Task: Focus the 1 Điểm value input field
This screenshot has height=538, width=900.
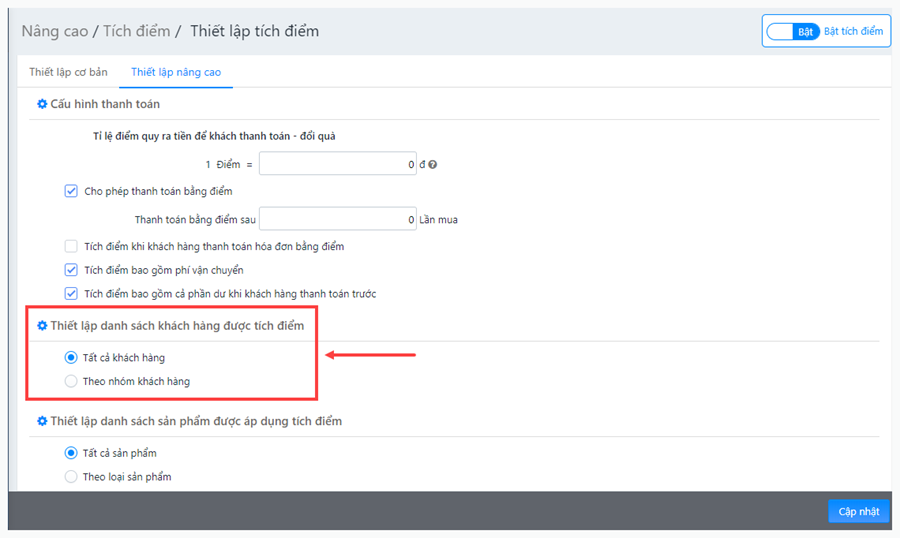Action: (x=338, y=164)
